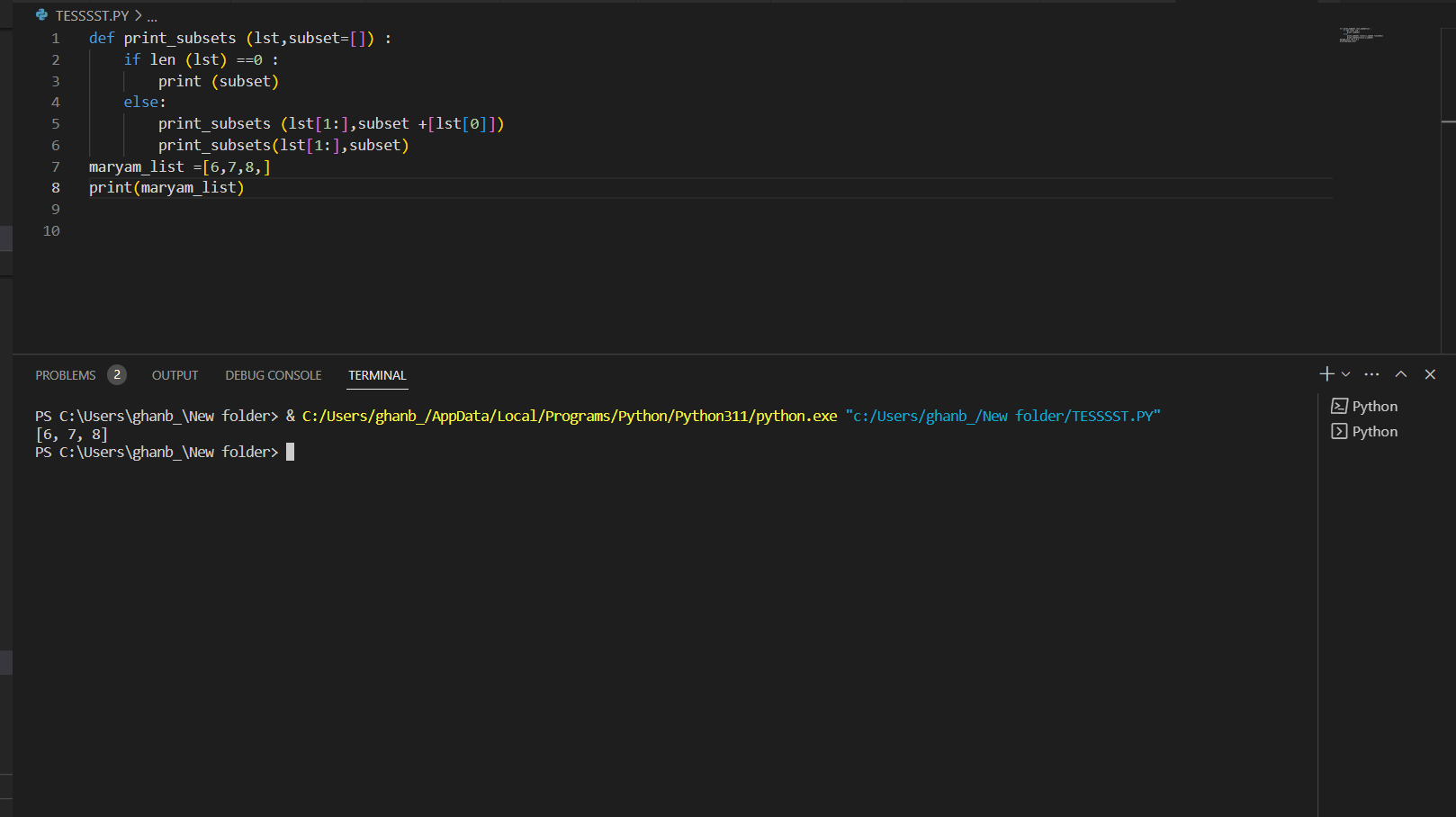Click the 'if len (lst) ==0 :' line

coord(201,60)
